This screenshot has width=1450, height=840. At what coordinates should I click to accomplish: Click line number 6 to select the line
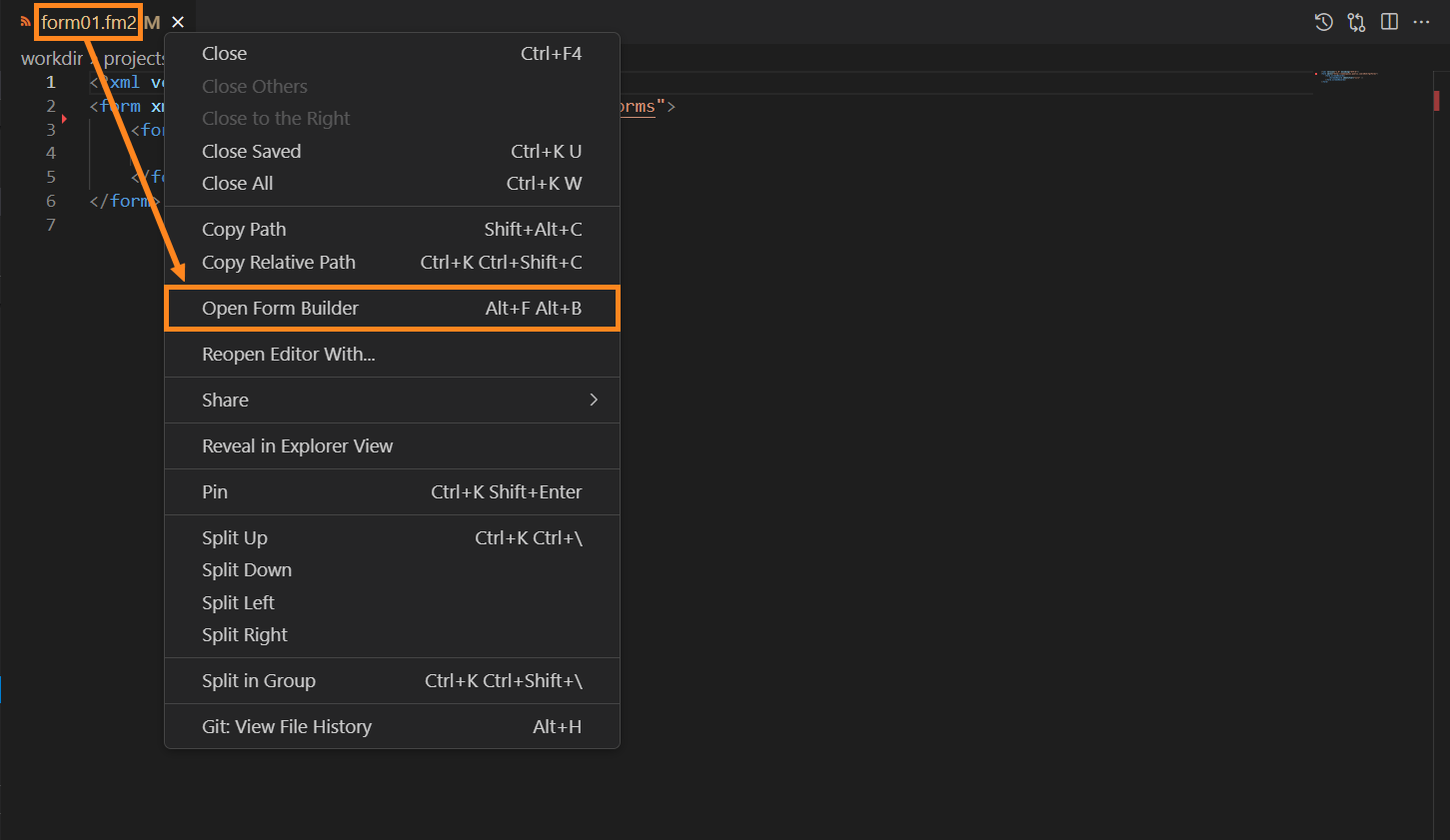(50, 200)
